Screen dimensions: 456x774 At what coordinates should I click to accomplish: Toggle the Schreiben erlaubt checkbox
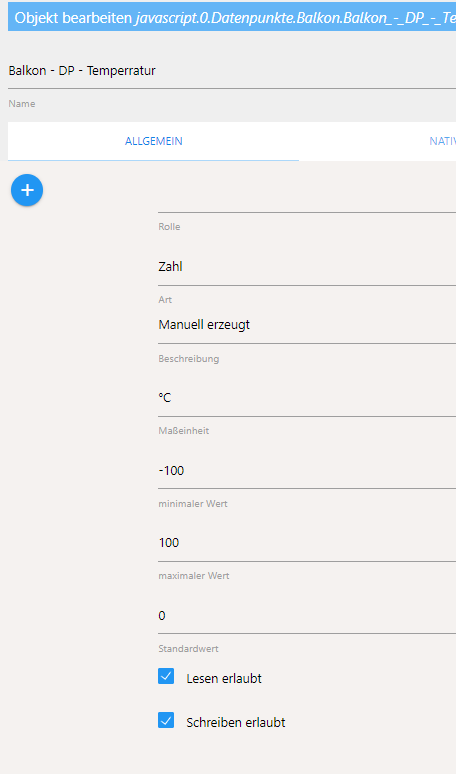pyautogui.click(x=166, y=720)
